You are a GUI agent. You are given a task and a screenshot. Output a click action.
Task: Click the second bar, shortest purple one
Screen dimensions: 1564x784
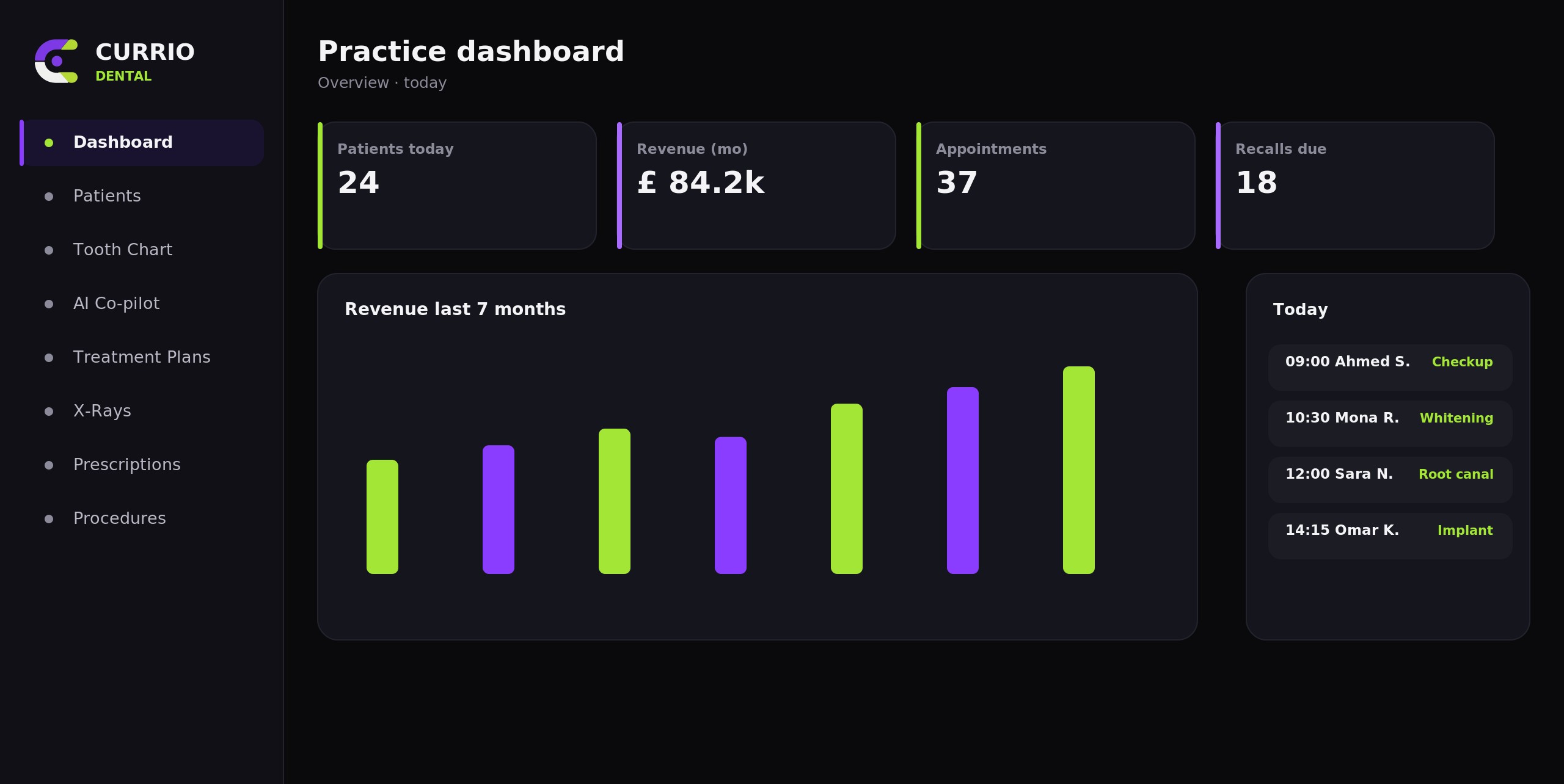point(499,509)
